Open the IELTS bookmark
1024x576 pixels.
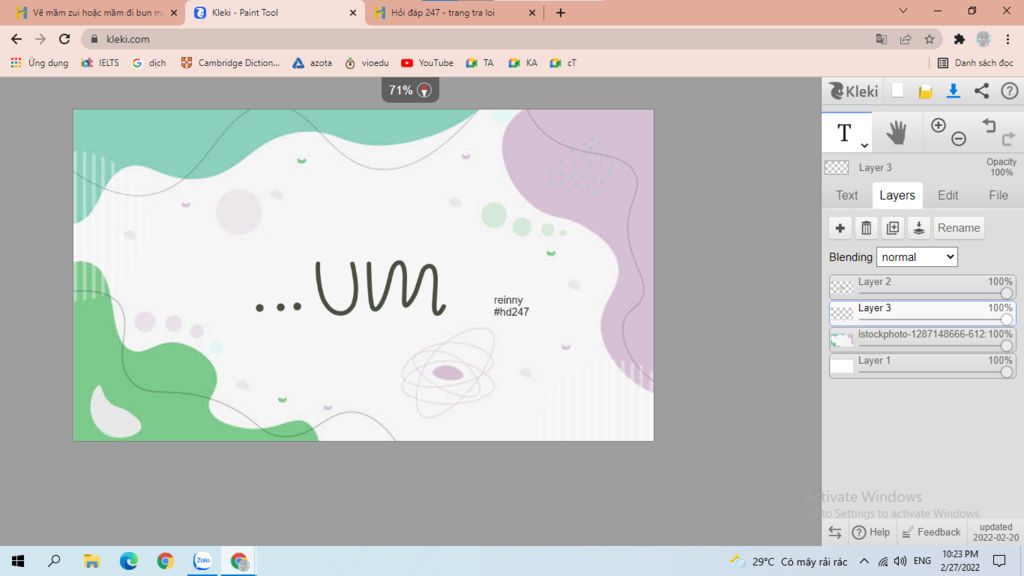tap(100, 63)
